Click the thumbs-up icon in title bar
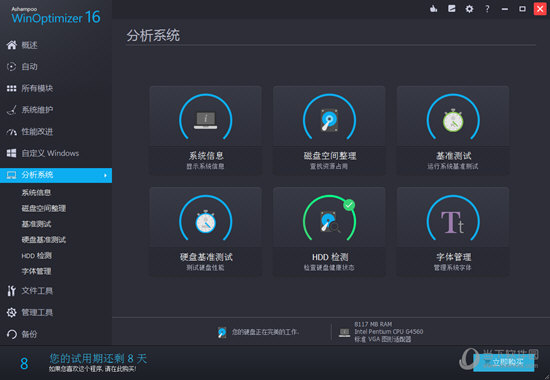 [x=434, y=9]
